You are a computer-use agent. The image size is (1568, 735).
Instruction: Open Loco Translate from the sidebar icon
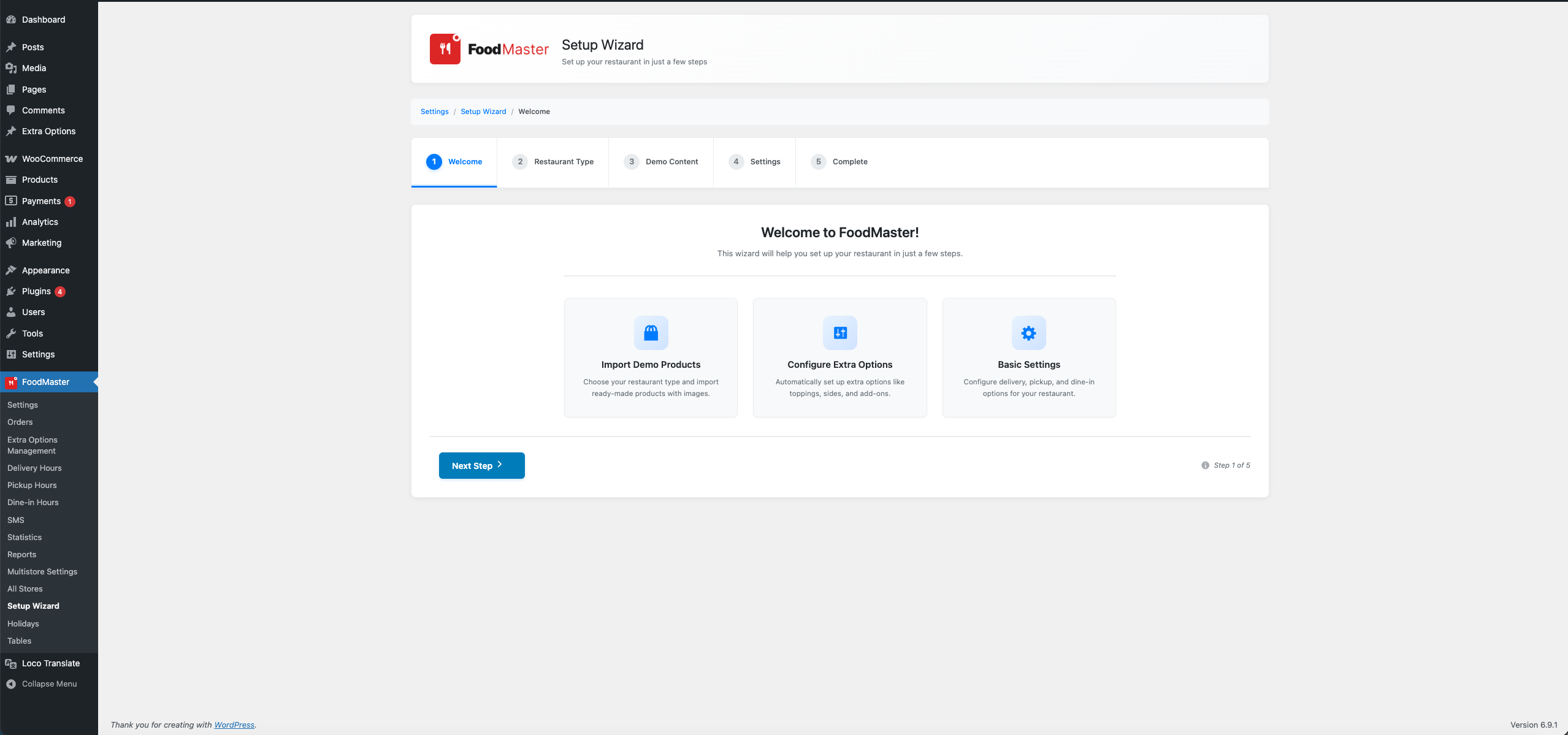(11, 663)
